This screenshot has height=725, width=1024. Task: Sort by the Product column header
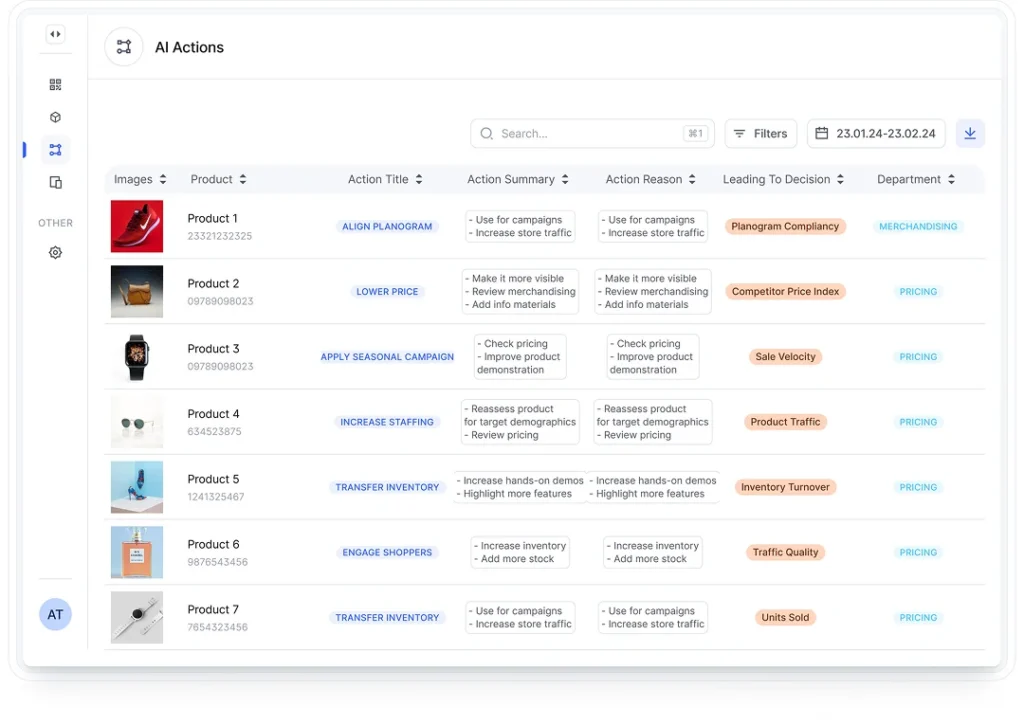pyautogui.click(x=218, y=179)
